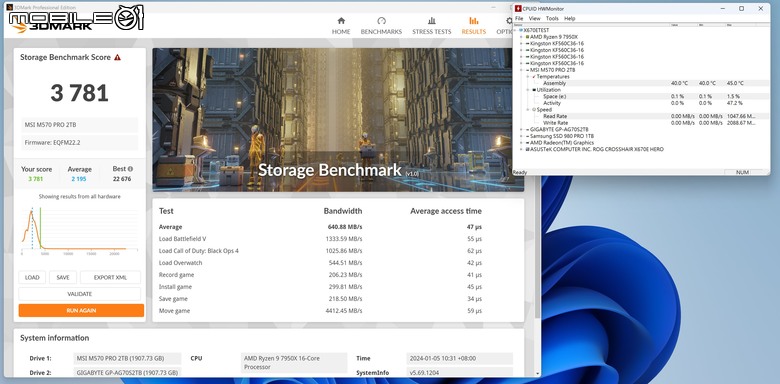780x384 pixels.
Task: Open the View menu in HWMonitor
Action: click(x=534, y=18)
